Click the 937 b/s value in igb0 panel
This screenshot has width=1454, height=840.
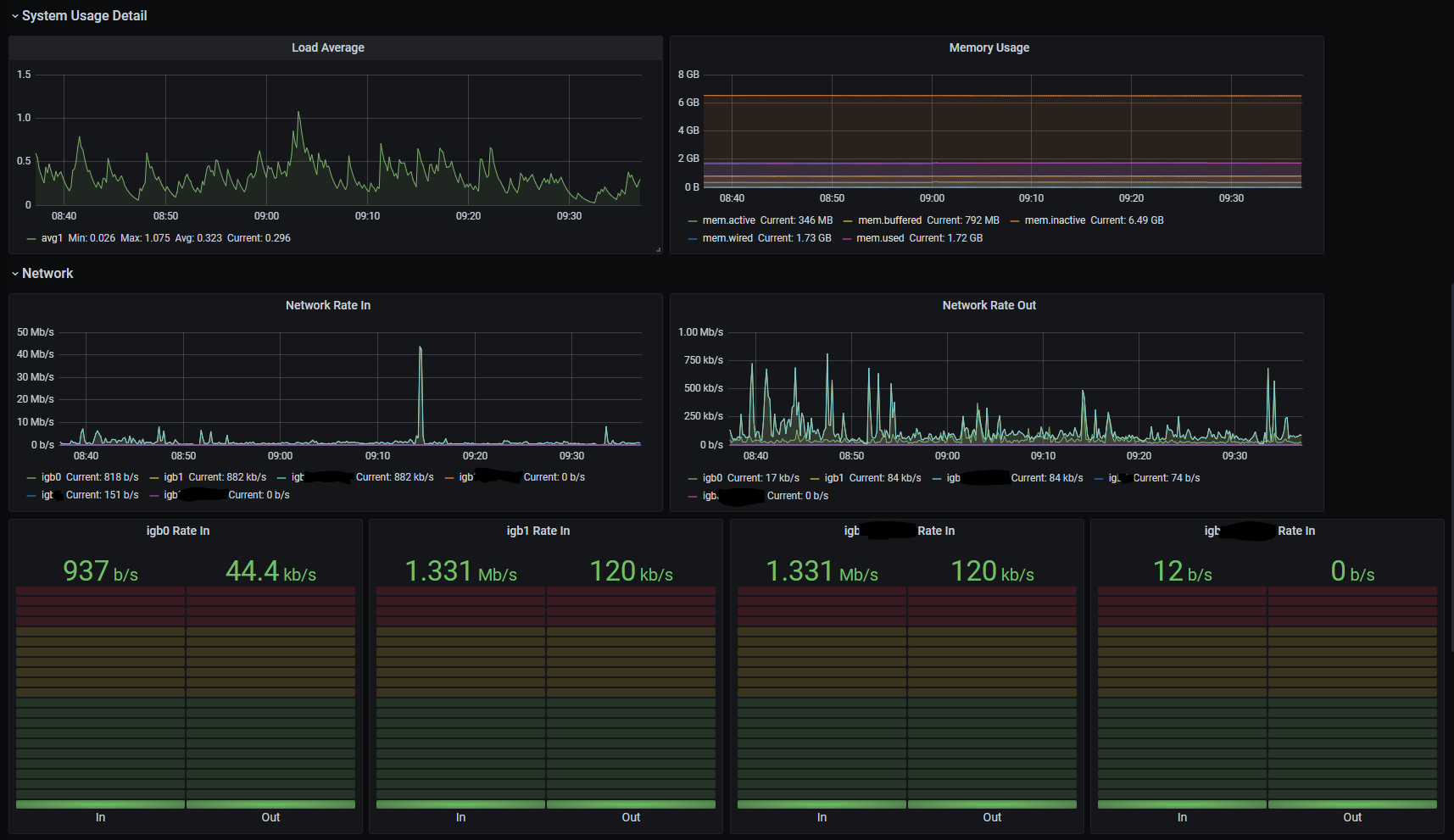pyautogui.click(x=100, y=571)
